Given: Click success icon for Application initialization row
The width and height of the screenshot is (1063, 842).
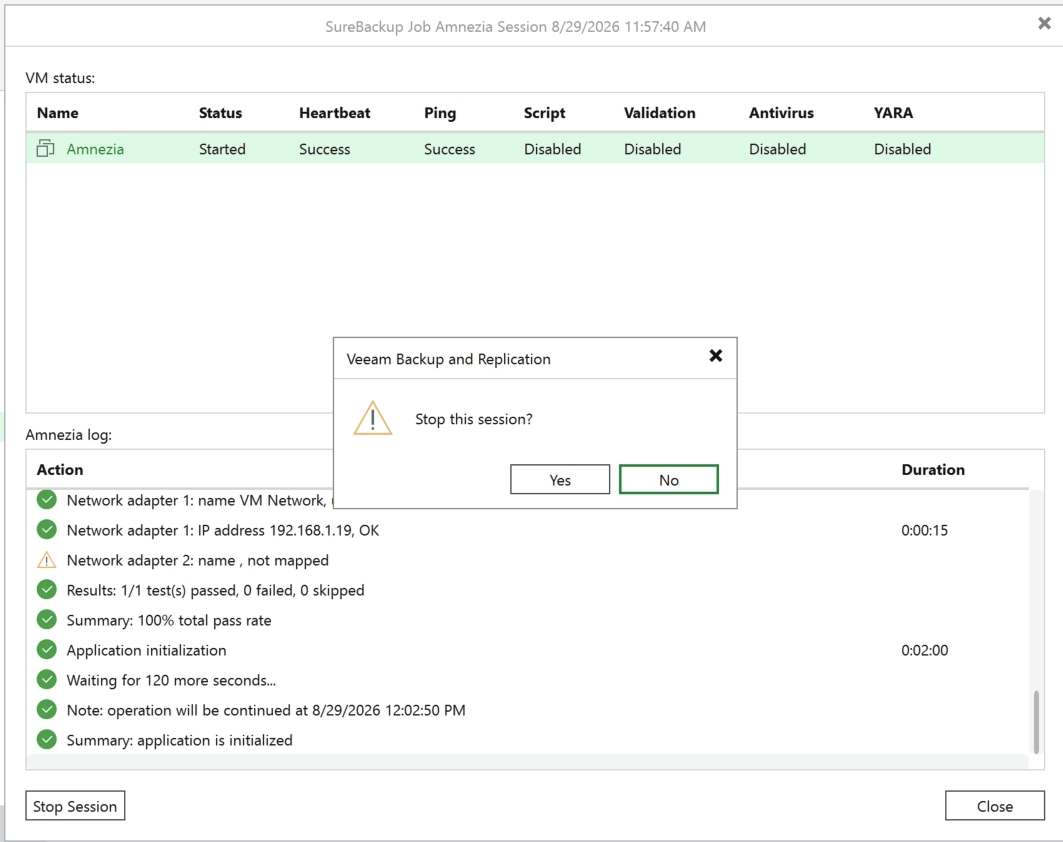Looking at the screenshot, I should point(47,649).
